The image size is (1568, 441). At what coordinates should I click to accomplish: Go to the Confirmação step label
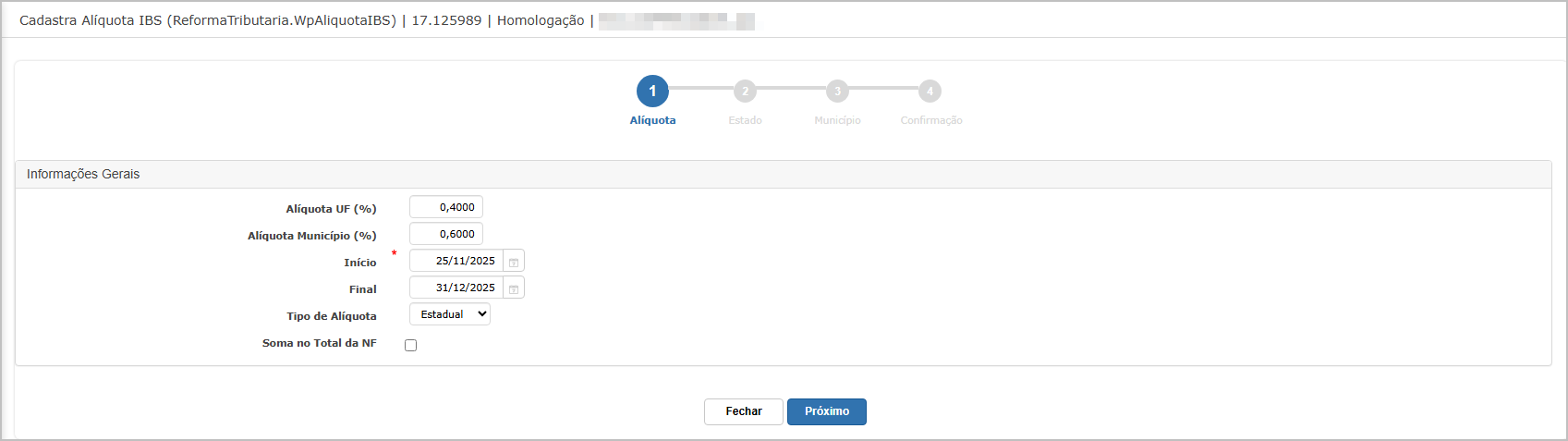coord(931,120)
